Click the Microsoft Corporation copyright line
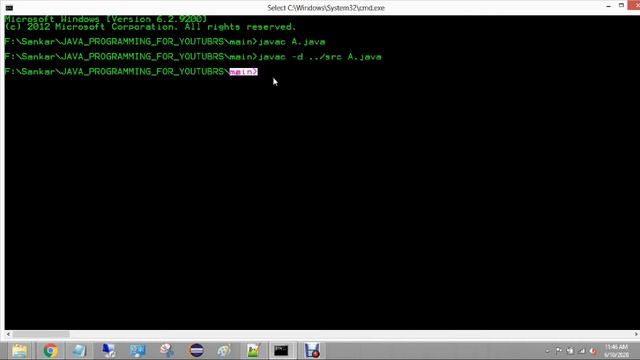The height and width of the screenshot is (360, 640). [150, 27]
